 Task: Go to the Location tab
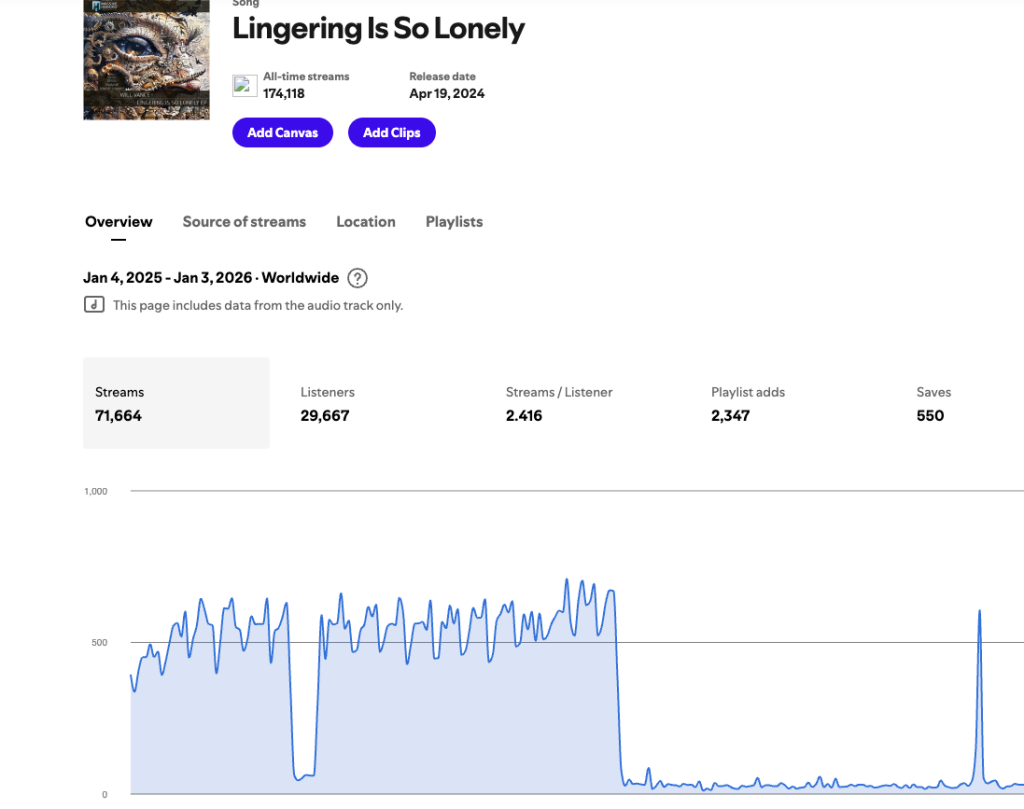point(365,222)
